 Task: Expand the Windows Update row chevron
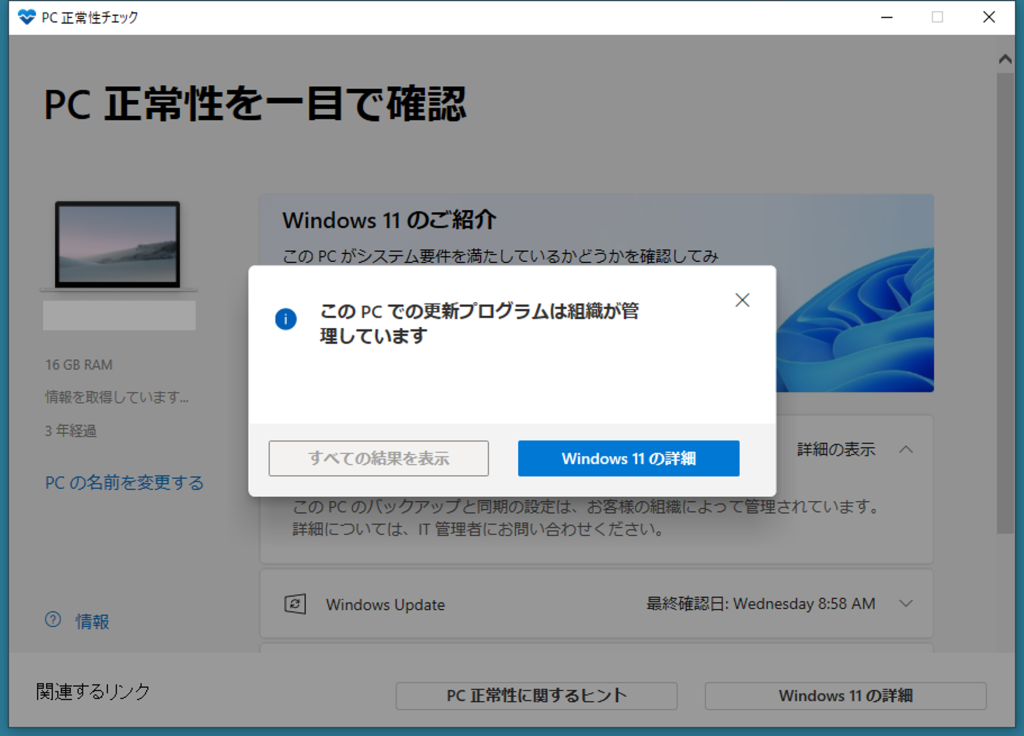906,603
